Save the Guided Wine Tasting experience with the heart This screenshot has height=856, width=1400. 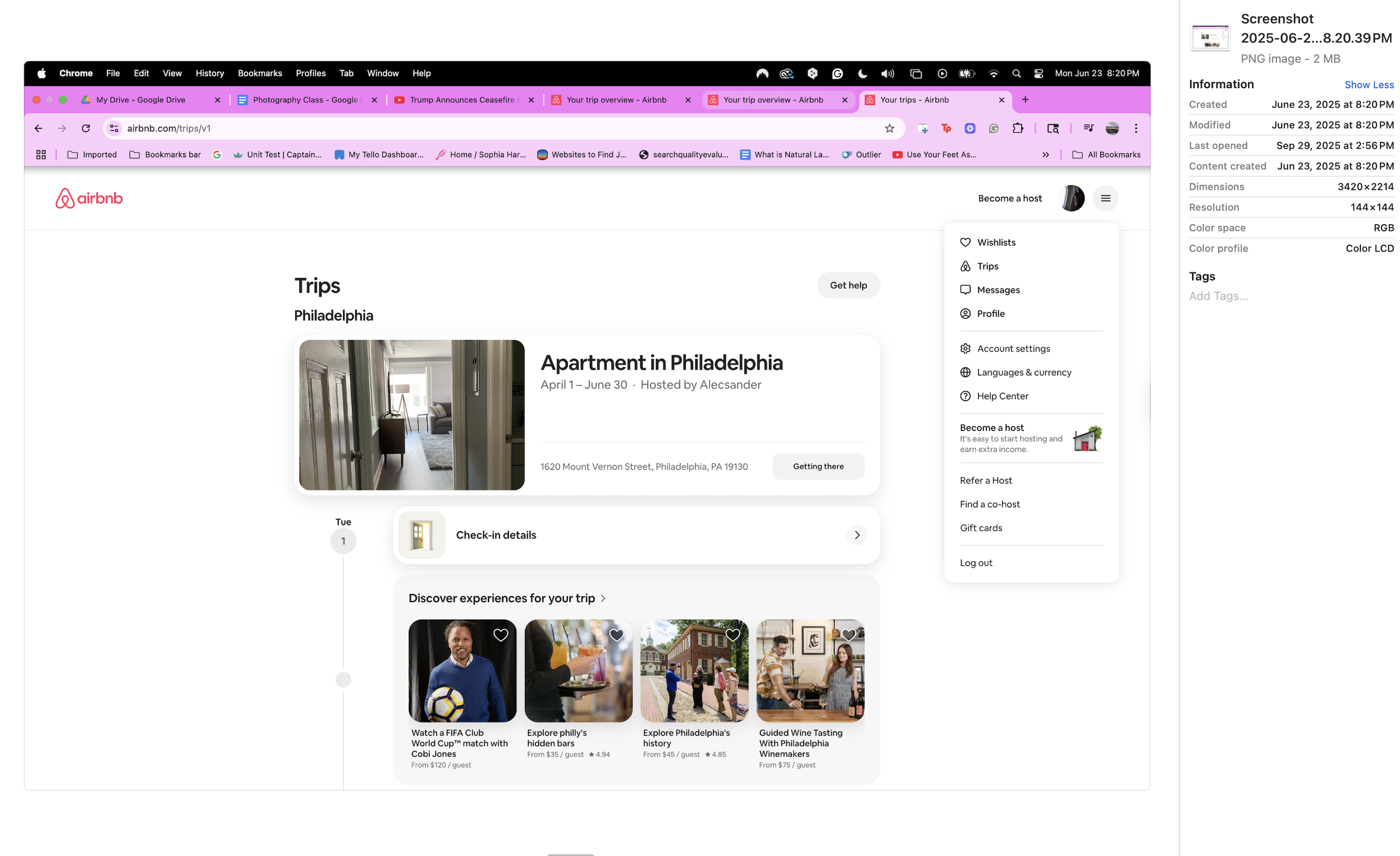coord(848,635)
